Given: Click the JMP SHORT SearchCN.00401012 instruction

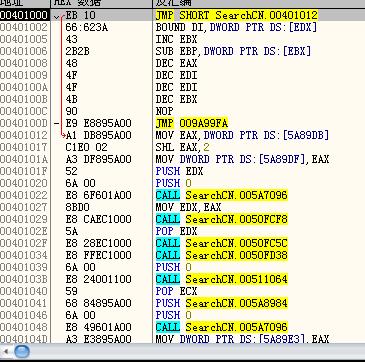Looking at the screenshot, I should (x=236, y=15).
